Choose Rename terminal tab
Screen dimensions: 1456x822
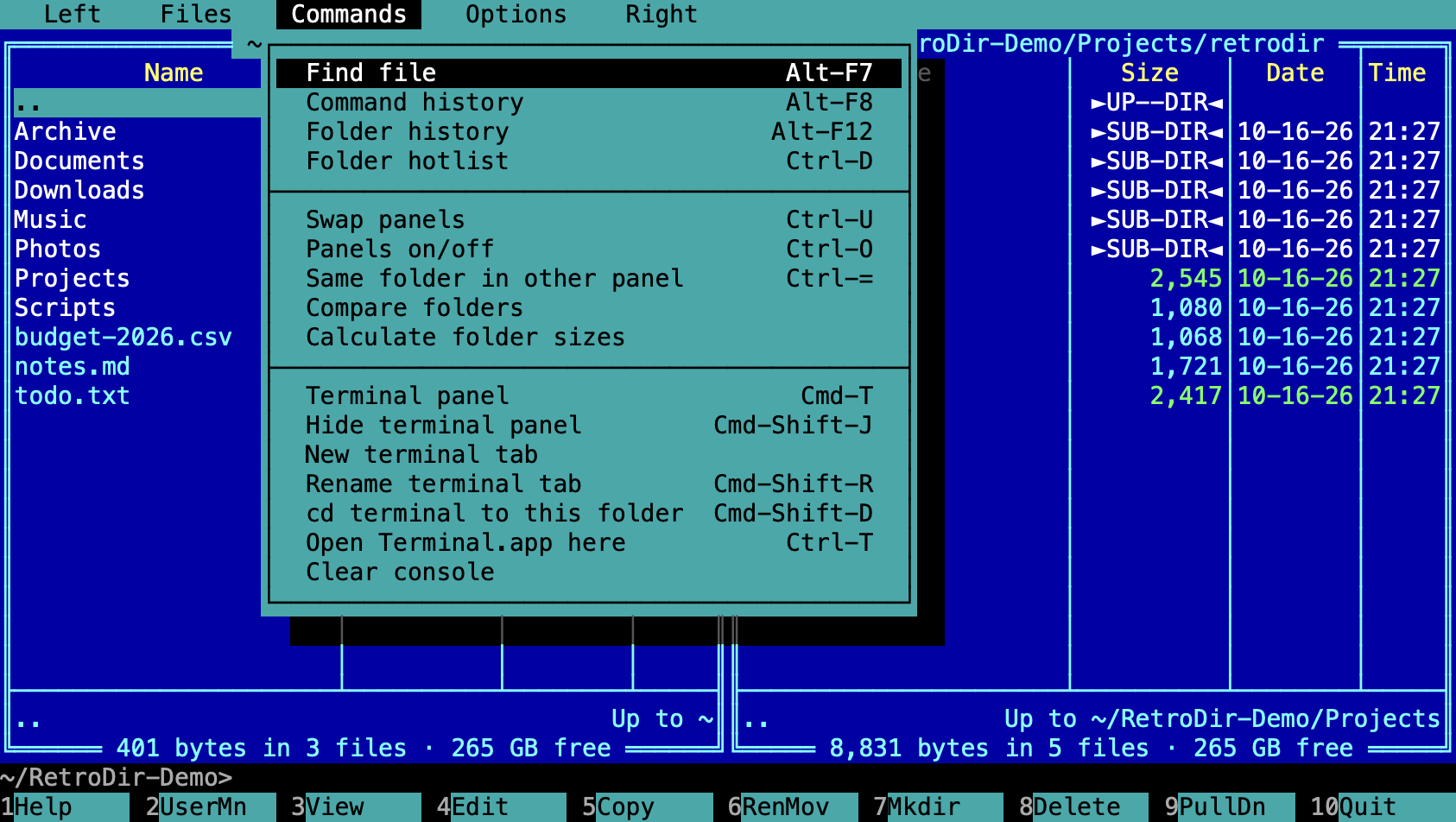tap(589, 484)
